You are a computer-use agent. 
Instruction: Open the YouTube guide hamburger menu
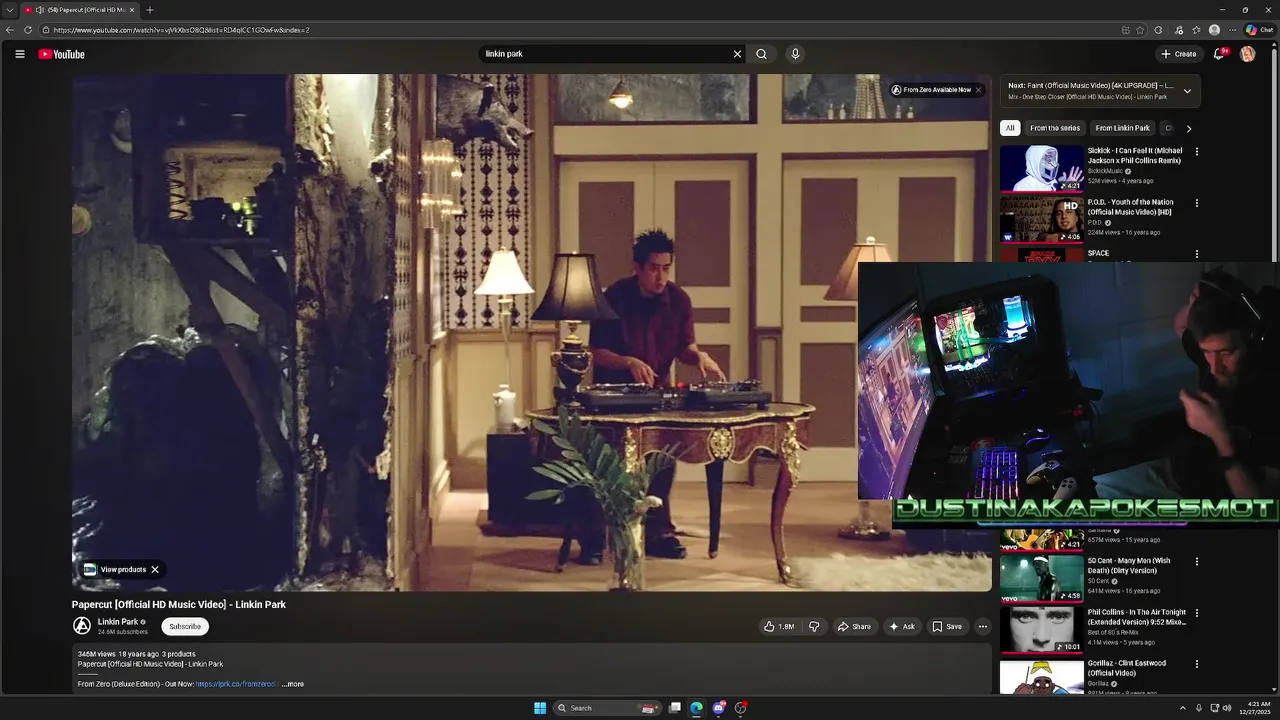(19, 54)
